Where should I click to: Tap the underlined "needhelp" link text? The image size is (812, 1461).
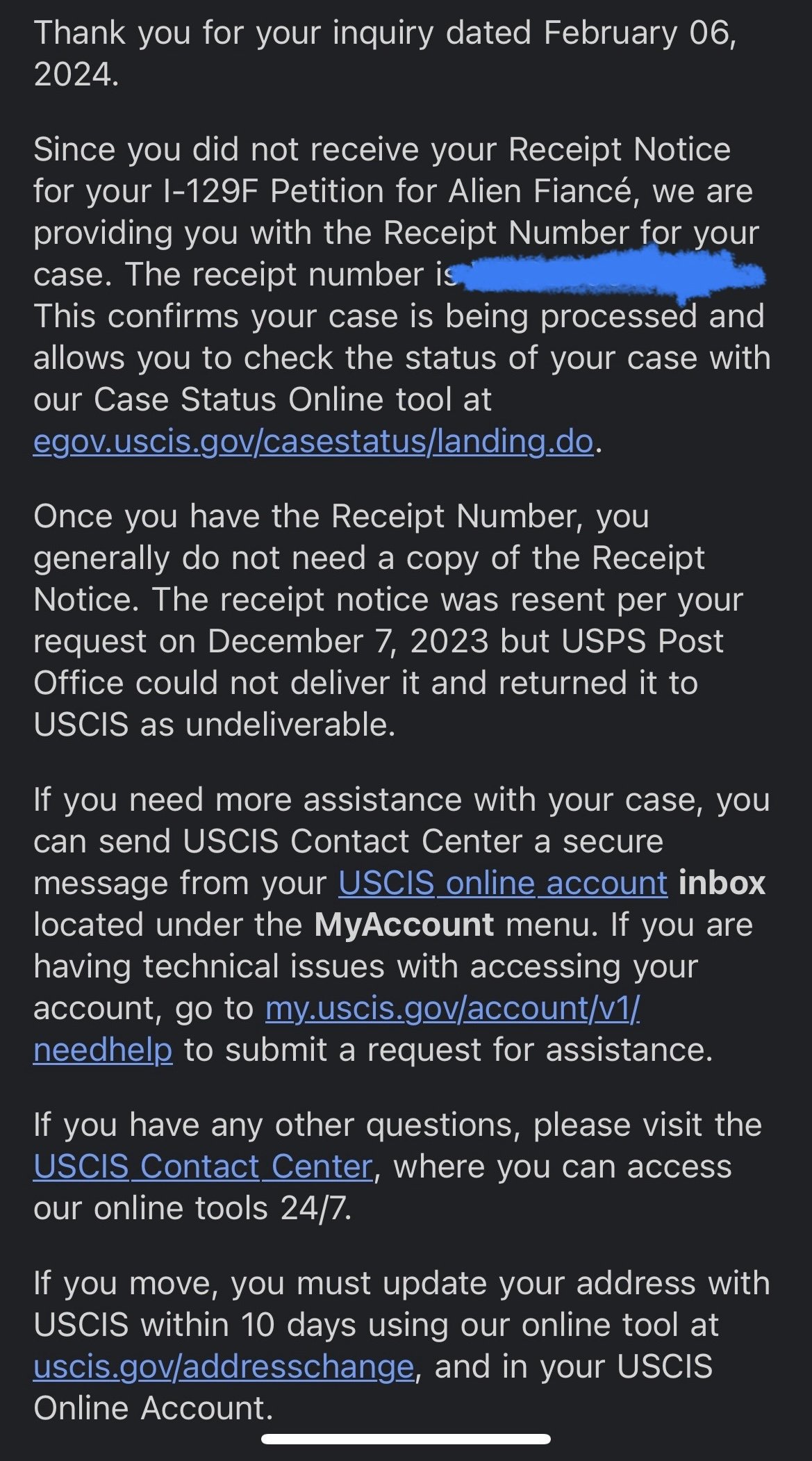[x=103, y=1050]
